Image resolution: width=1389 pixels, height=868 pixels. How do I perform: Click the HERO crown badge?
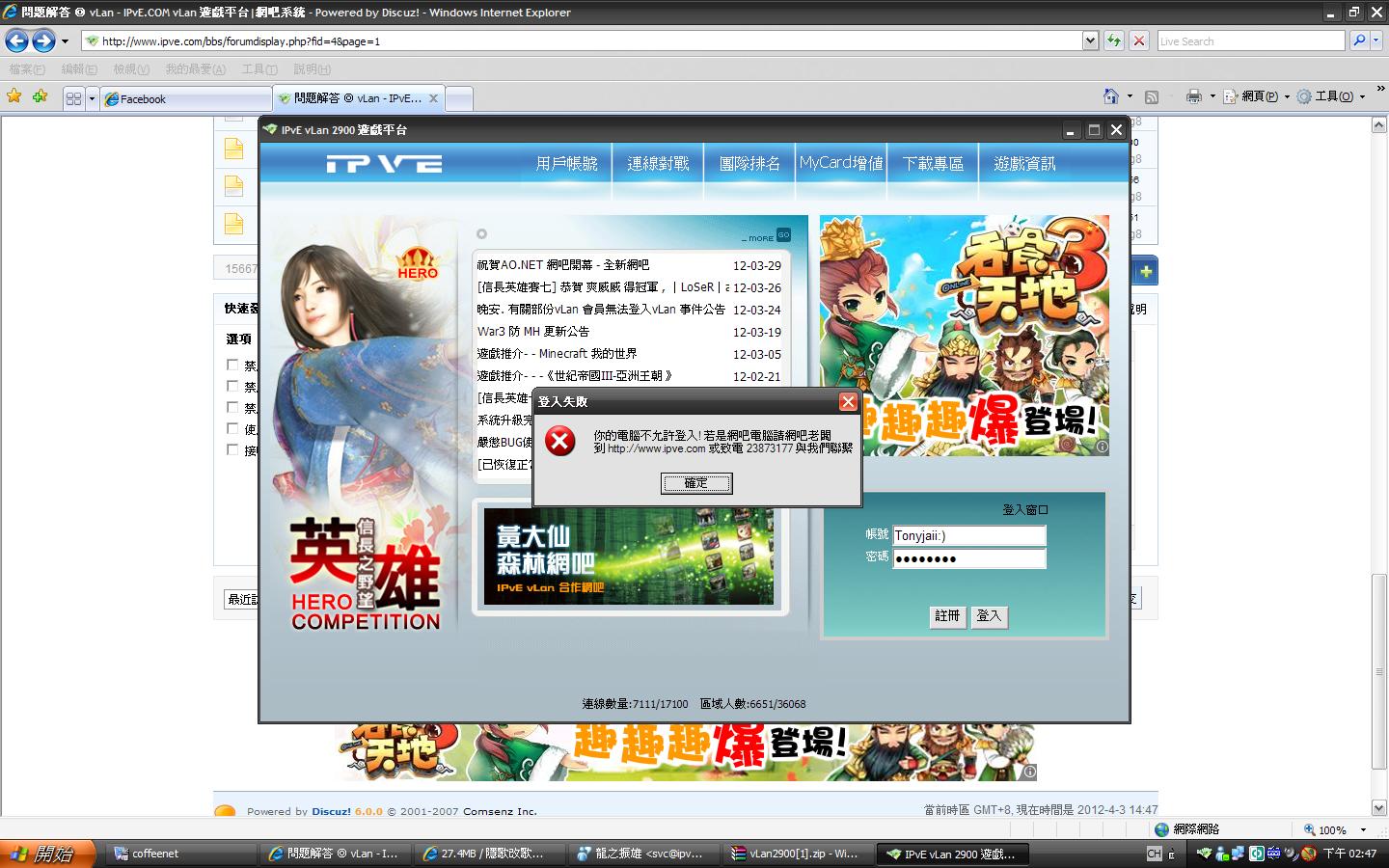pos(418,263)
